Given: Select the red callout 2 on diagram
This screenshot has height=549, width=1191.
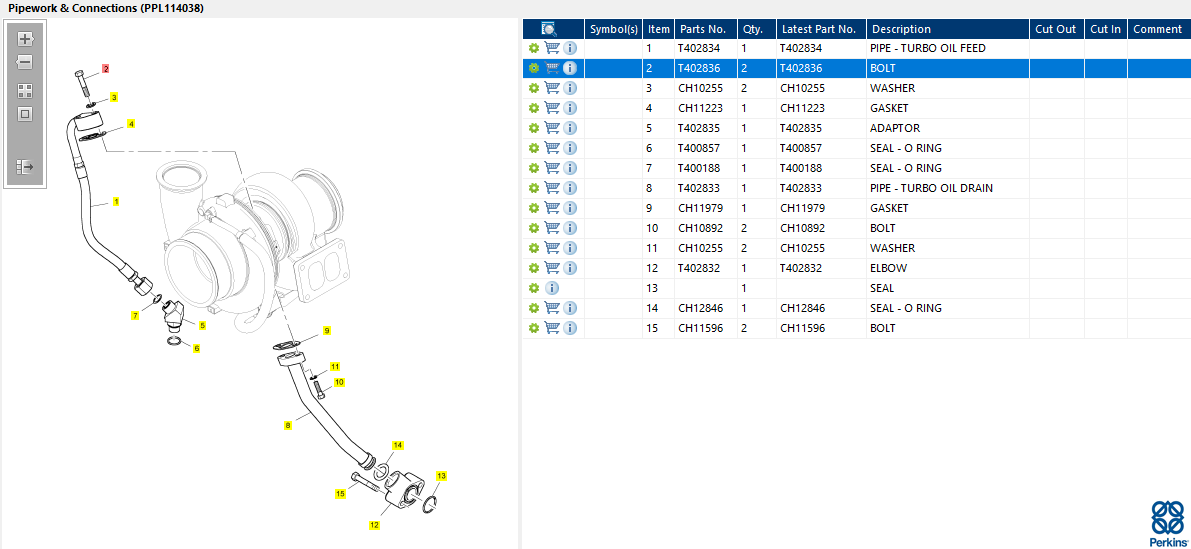Looking at the screenshot, I should click(x=106, y=68).
